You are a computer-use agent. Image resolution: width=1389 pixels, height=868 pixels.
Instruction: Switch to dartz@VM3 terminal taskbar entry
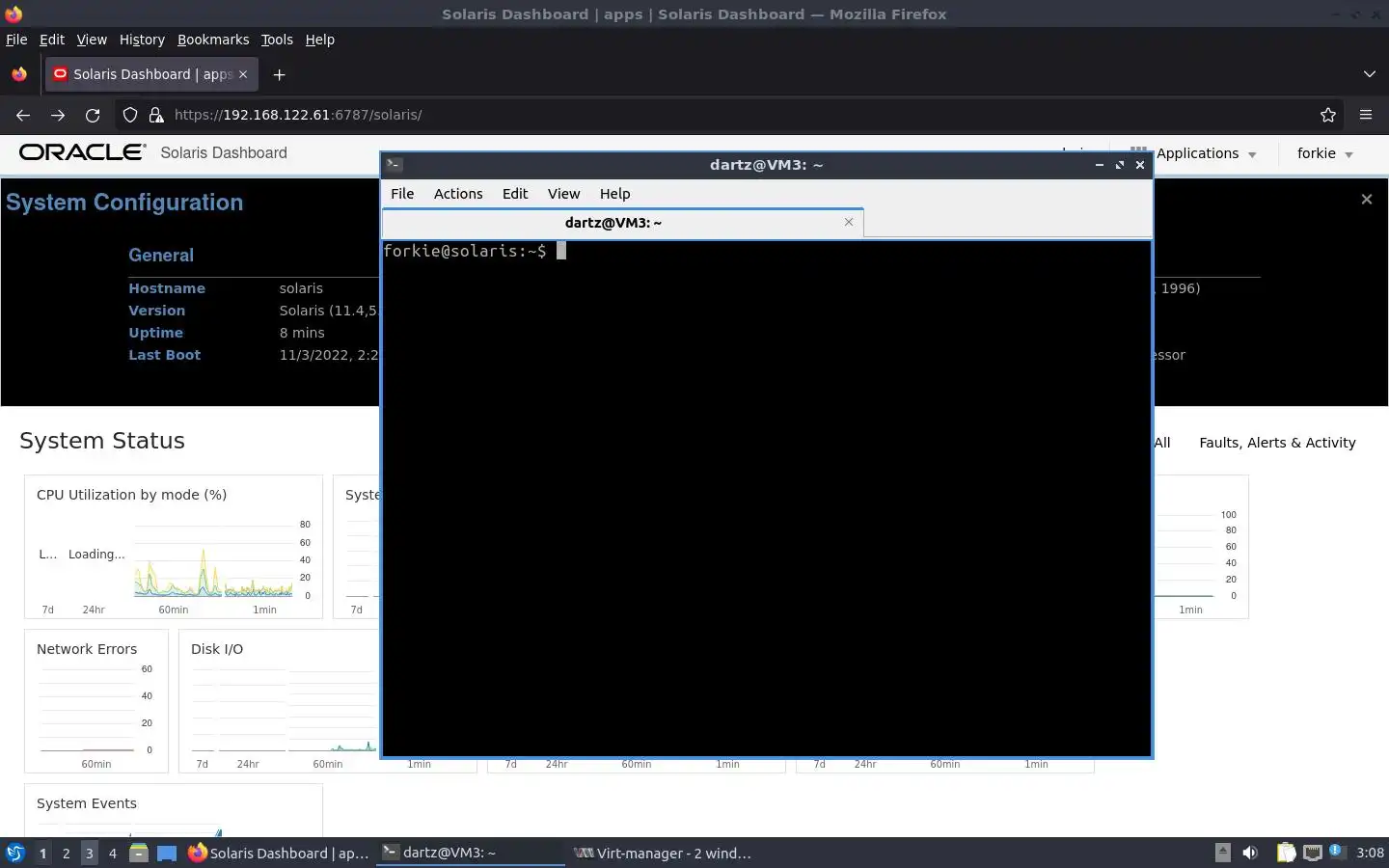(x=470, y=853)
